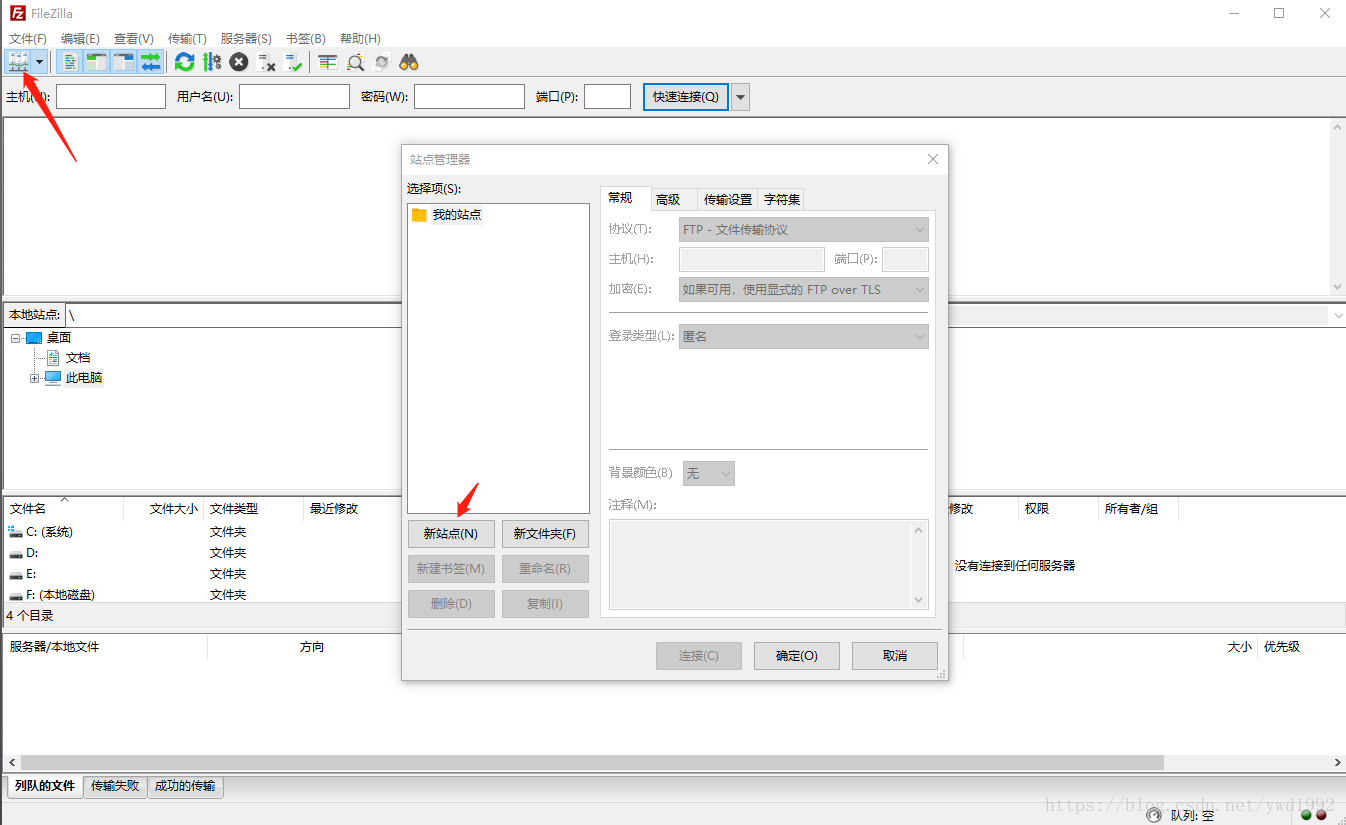1346x825 pixels.
Task: Click the queue status icon in status bar
Action: [1155, 815]
